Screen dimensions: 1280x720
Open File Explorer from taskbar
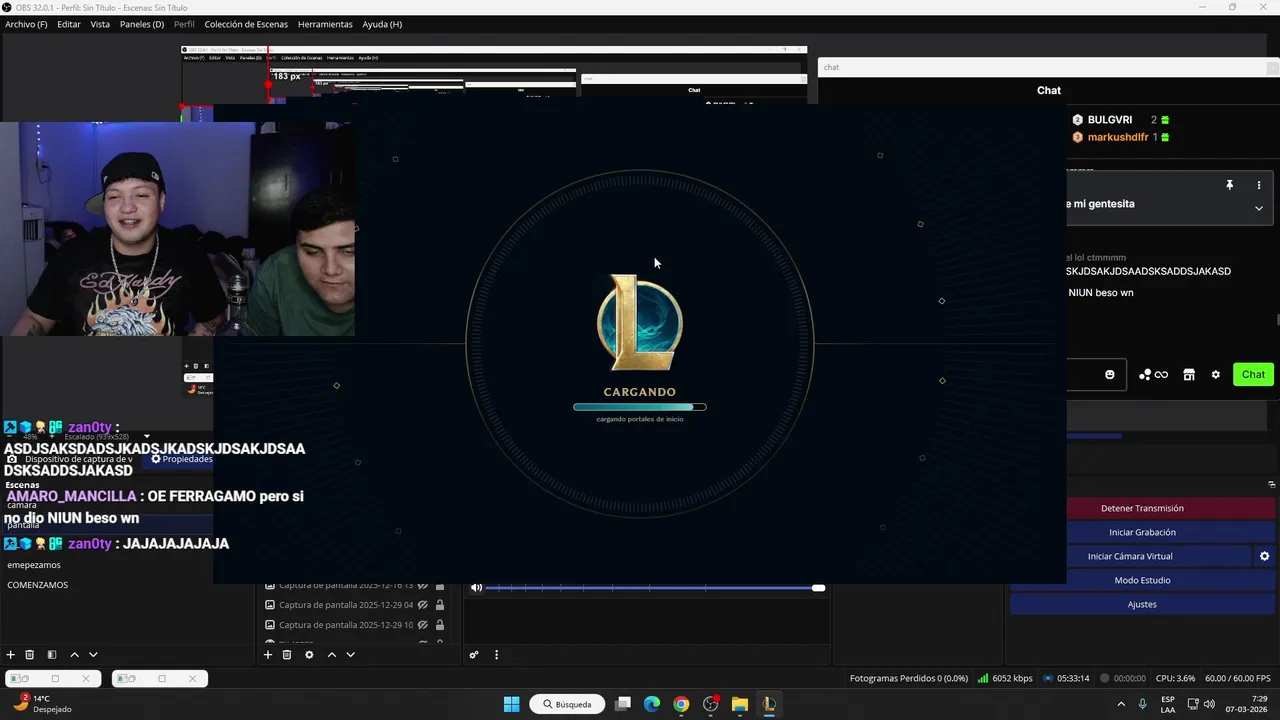(x=740, y=704)
